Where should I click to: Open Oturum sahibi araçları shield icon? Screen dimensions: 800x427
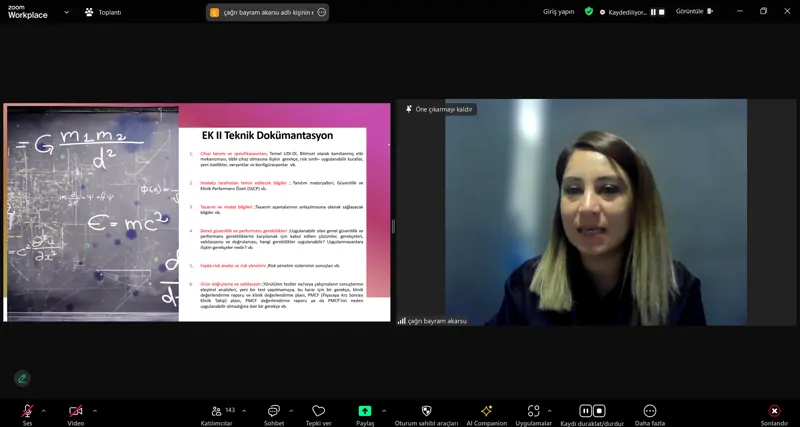427,411
